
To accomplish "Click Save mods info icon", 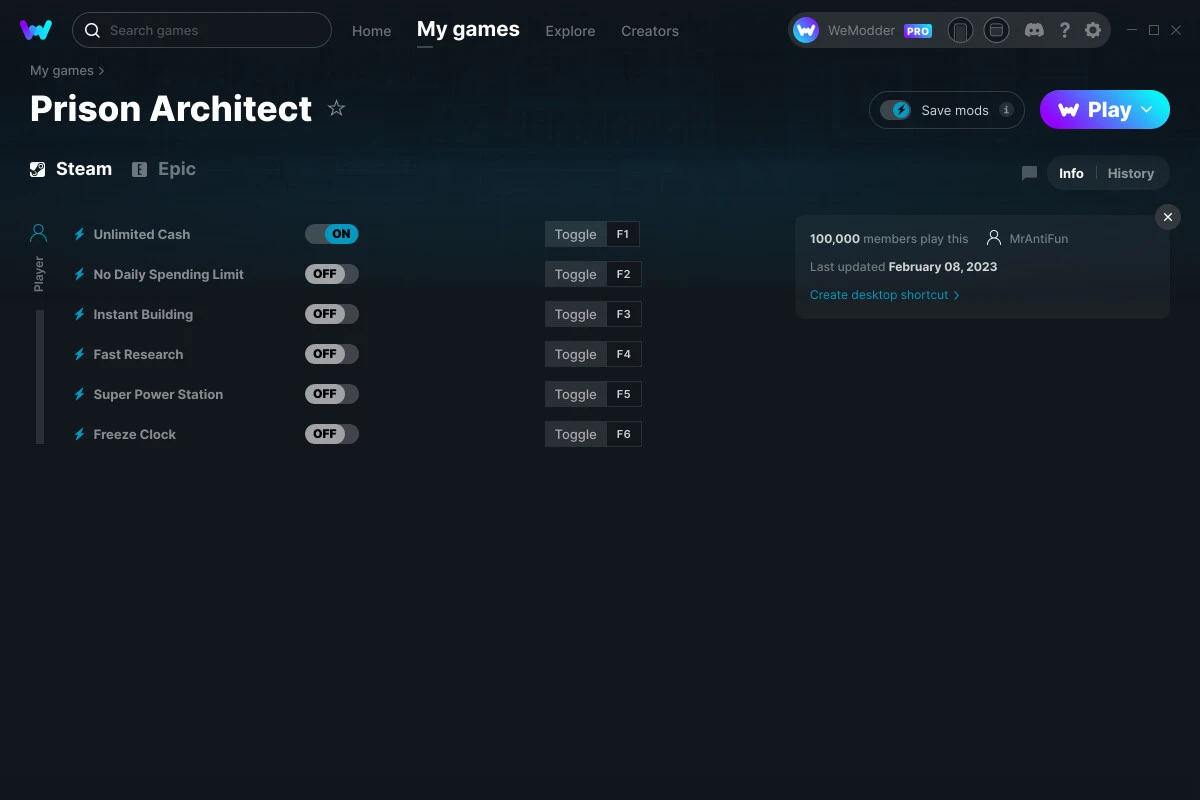I will point(1006,110).
